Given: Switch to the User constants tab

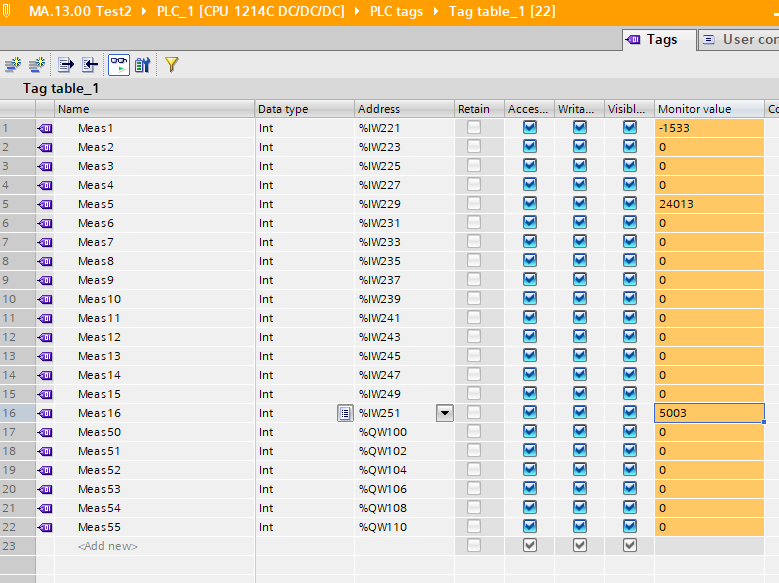Looking at the screenshot, I should tap(740, 39).
